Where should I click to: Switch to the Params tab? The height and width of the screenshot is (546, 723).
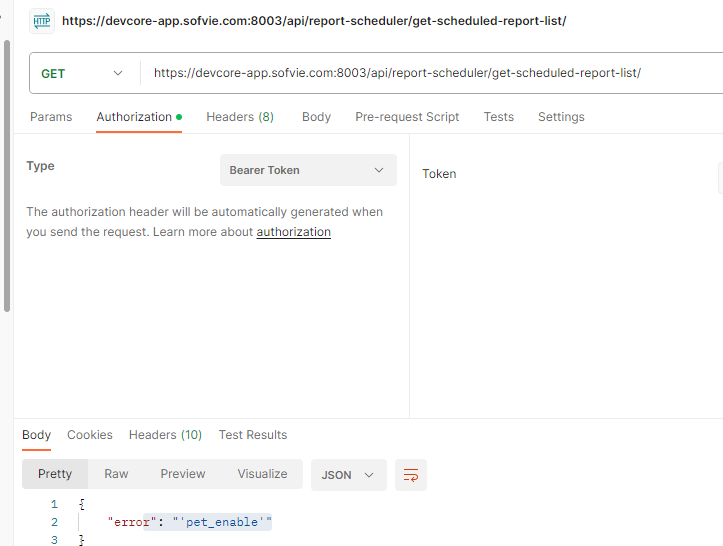tap(51, 117)
